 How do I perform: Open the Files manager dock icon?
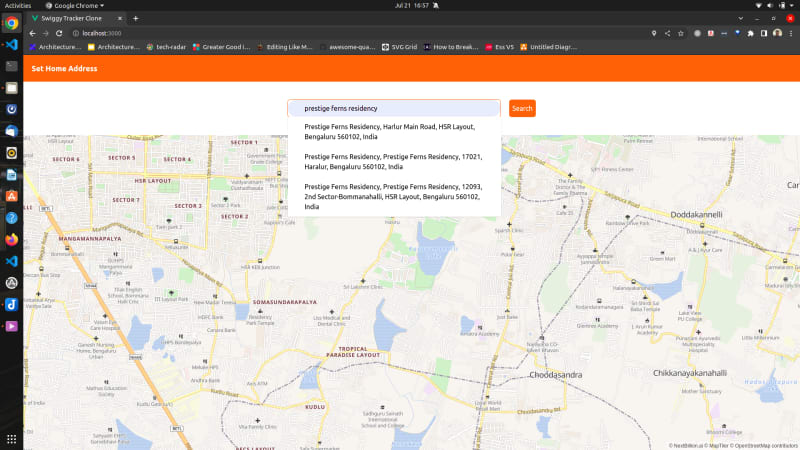pyautogui.click(x=11, y=88)
